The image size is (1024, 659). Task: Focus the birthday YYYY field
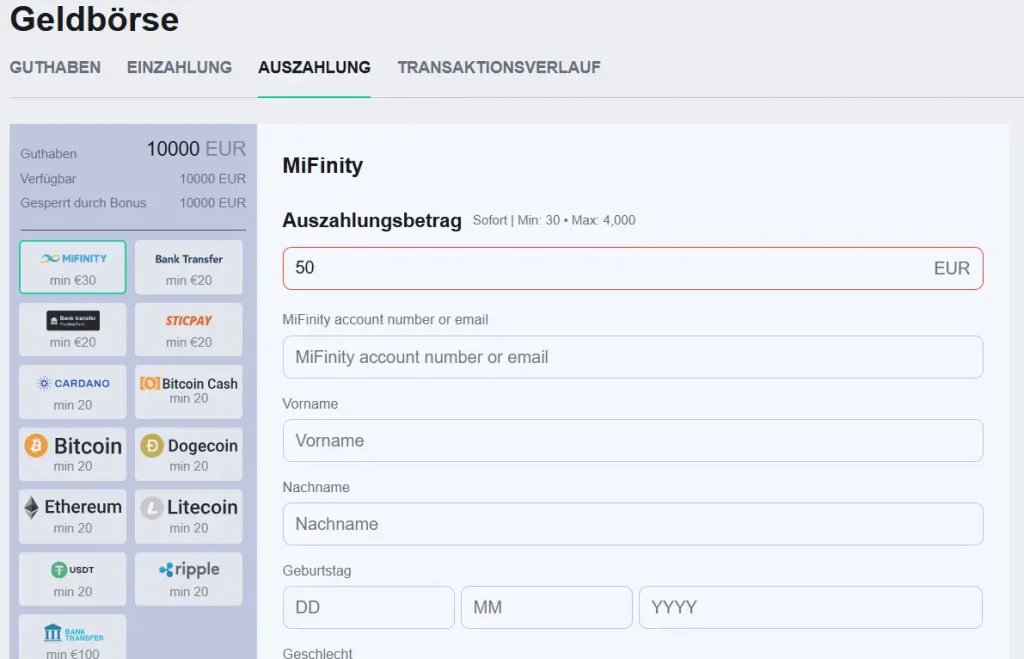tap(810, 607)
